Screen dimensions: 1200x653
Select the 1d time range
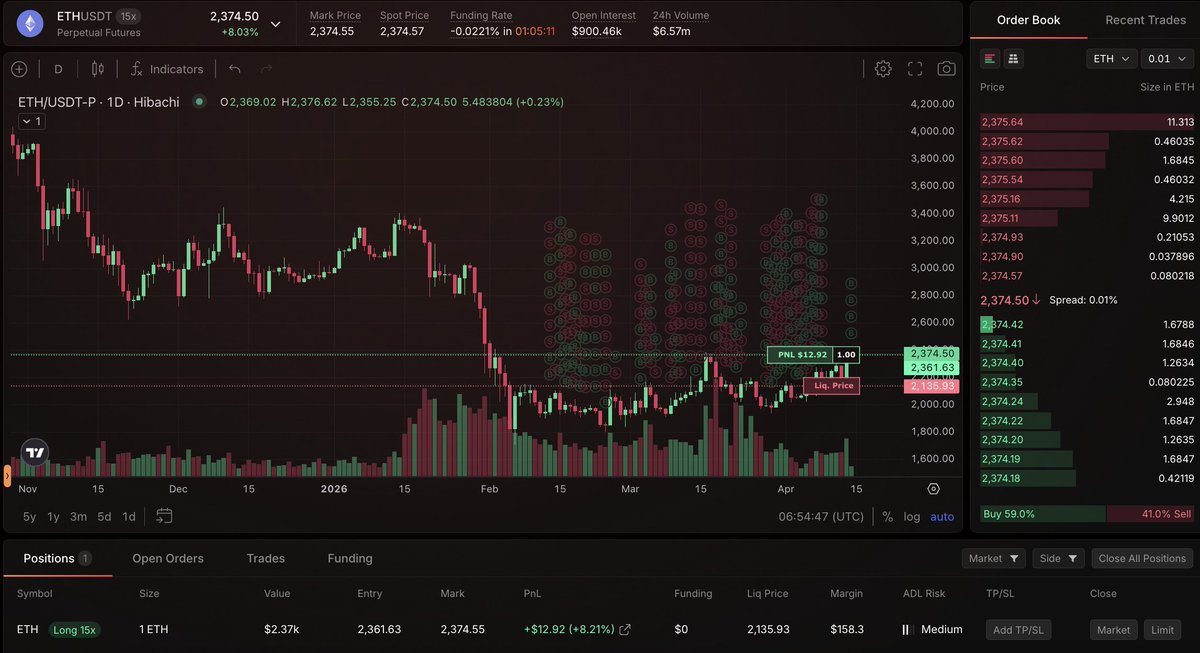pos(129,517)
